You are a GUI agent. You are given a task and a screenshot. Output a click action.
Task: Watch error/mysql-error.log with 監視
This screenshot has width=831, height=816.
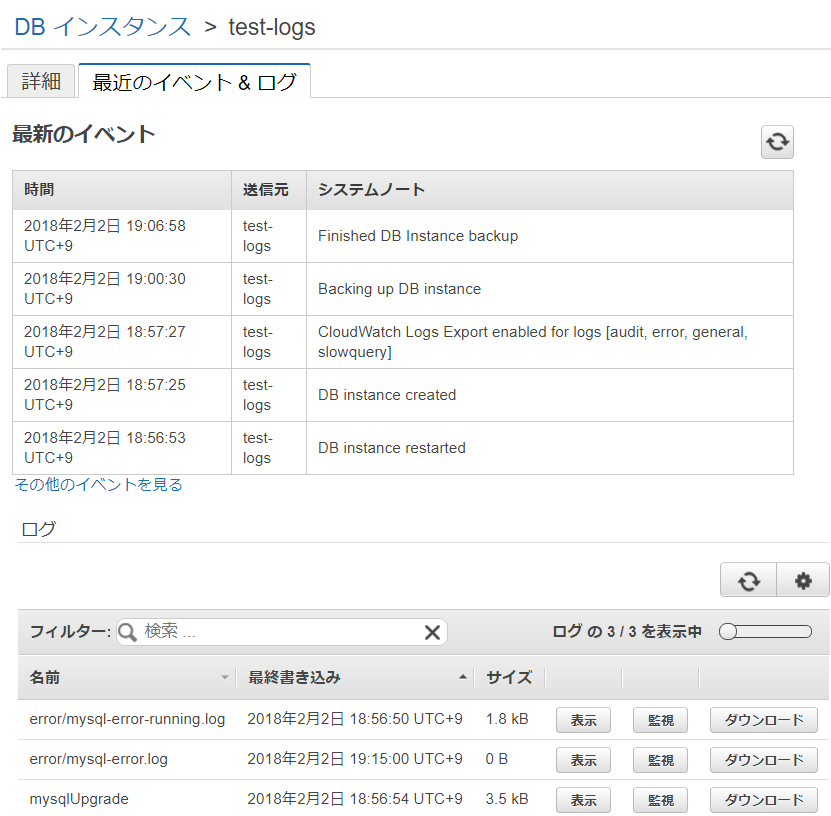click(660, 760)
